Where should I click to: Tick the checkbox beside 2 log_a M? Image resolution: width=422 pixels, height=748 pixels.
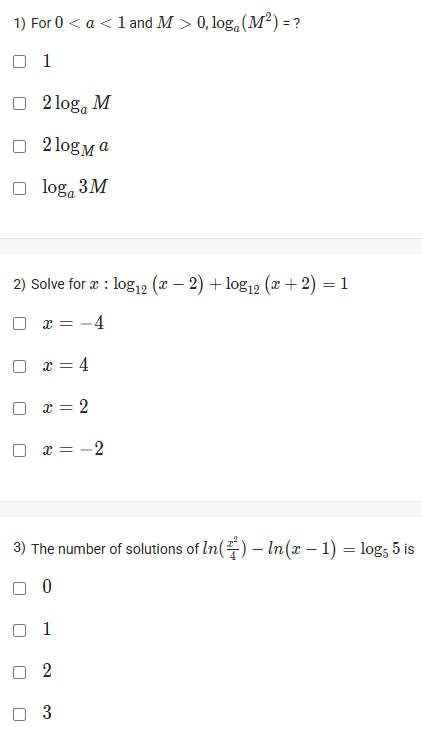tap(19, 104)
